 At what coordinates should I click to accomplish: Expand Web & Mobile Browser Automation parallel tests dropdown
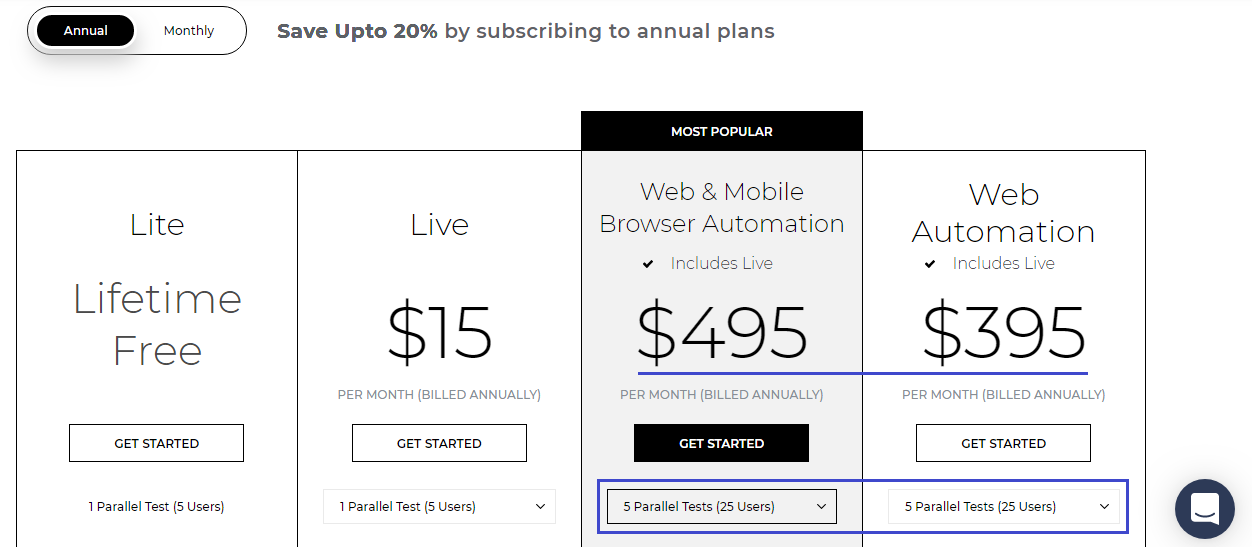[721, 507]
